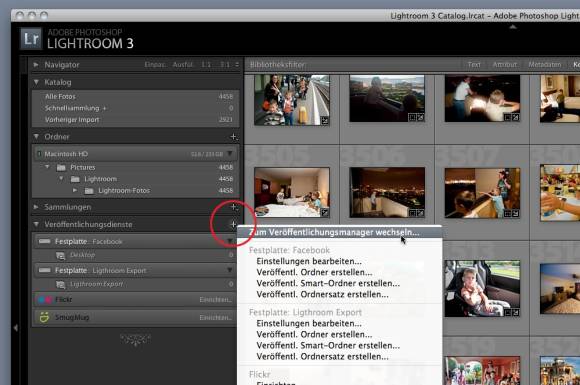Switch library filter to Attribut
The width and height of the screenshot is (580, 385).
[505, 65]
